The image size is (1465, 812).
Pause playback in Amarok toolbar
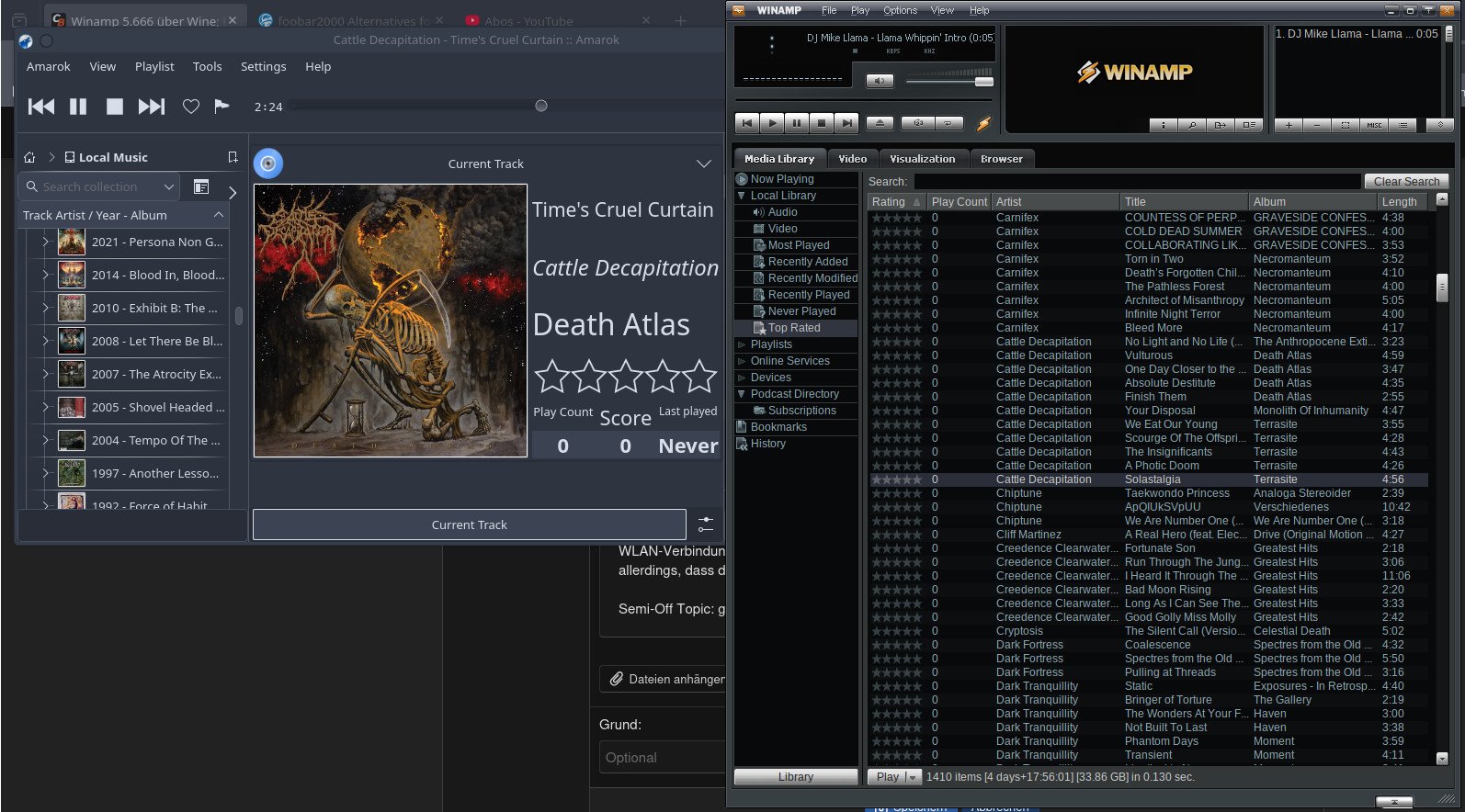click(78, 107)
